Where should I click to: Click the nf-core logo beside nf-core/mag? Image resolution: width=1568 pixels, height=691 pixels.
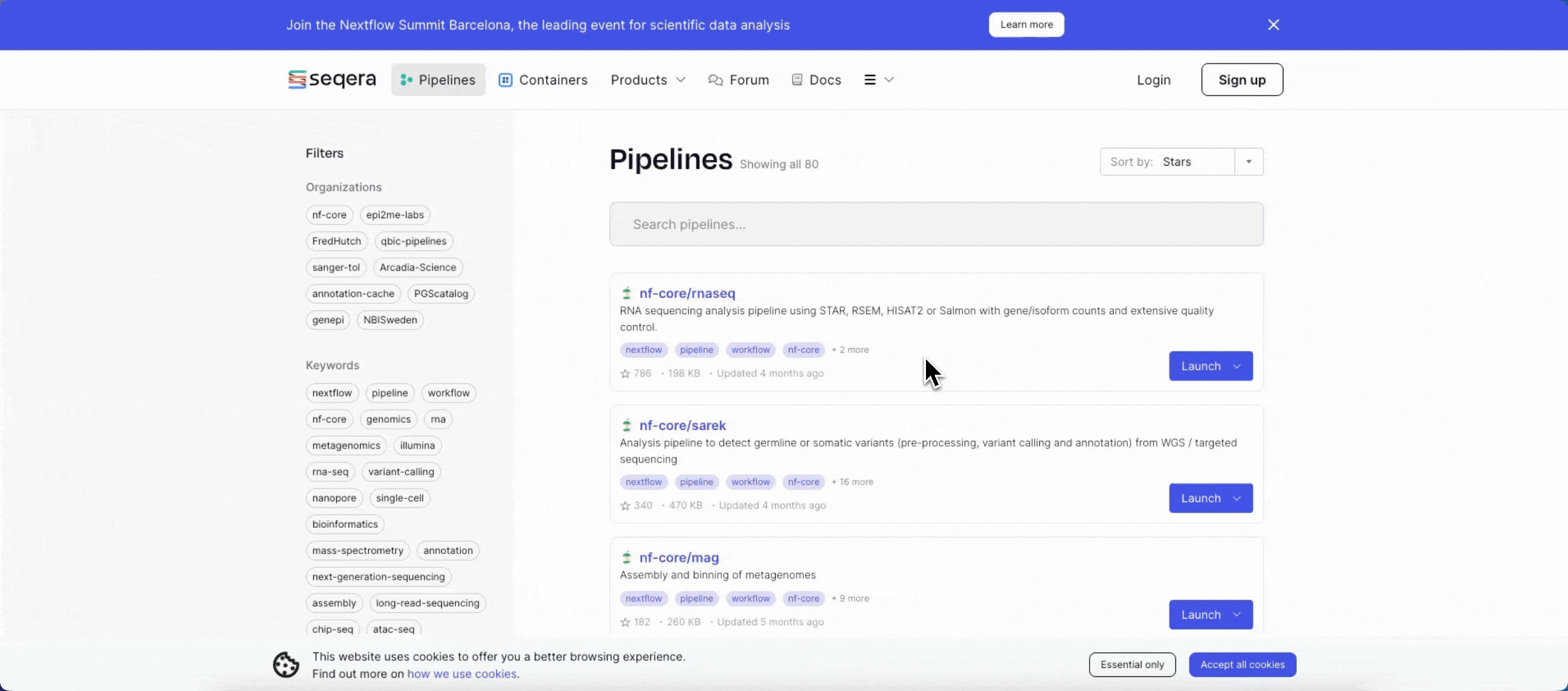pyautogui.click(x=627, y=557)
